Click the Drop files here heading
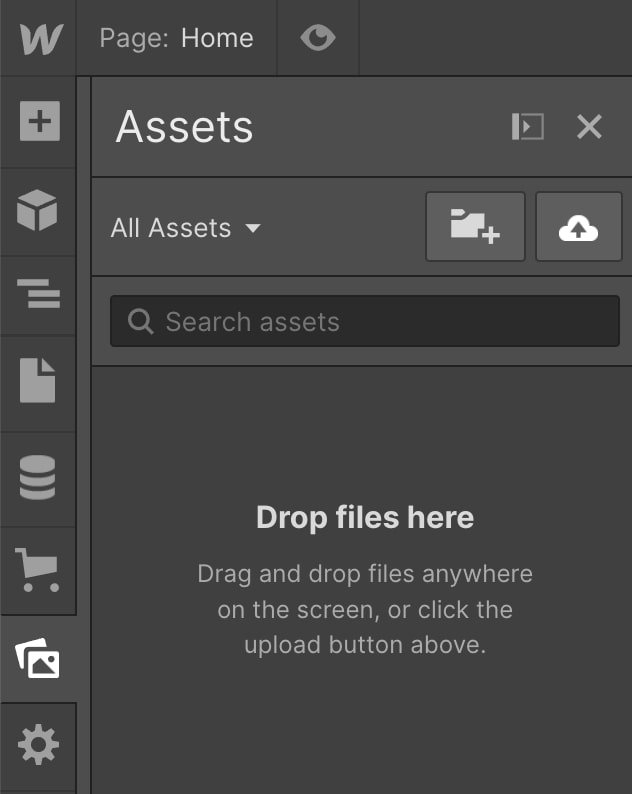The width and height of the screenshot is (632, 794). coord(365,518)
